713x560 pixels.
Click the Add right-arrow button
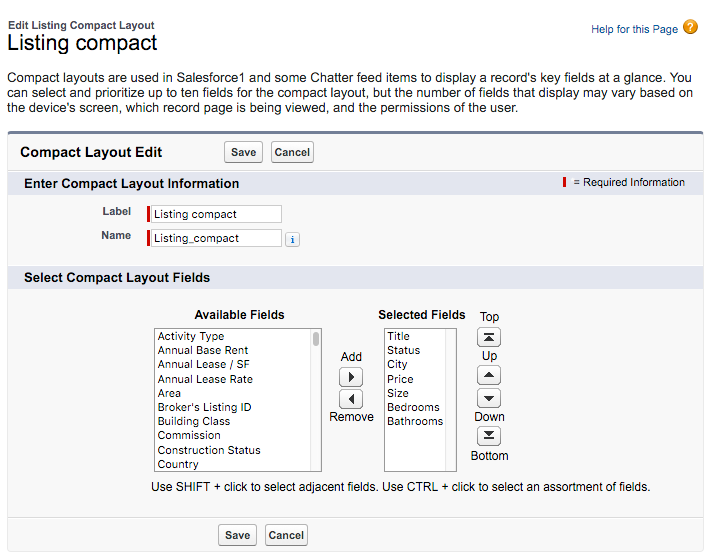coord(351,377)
